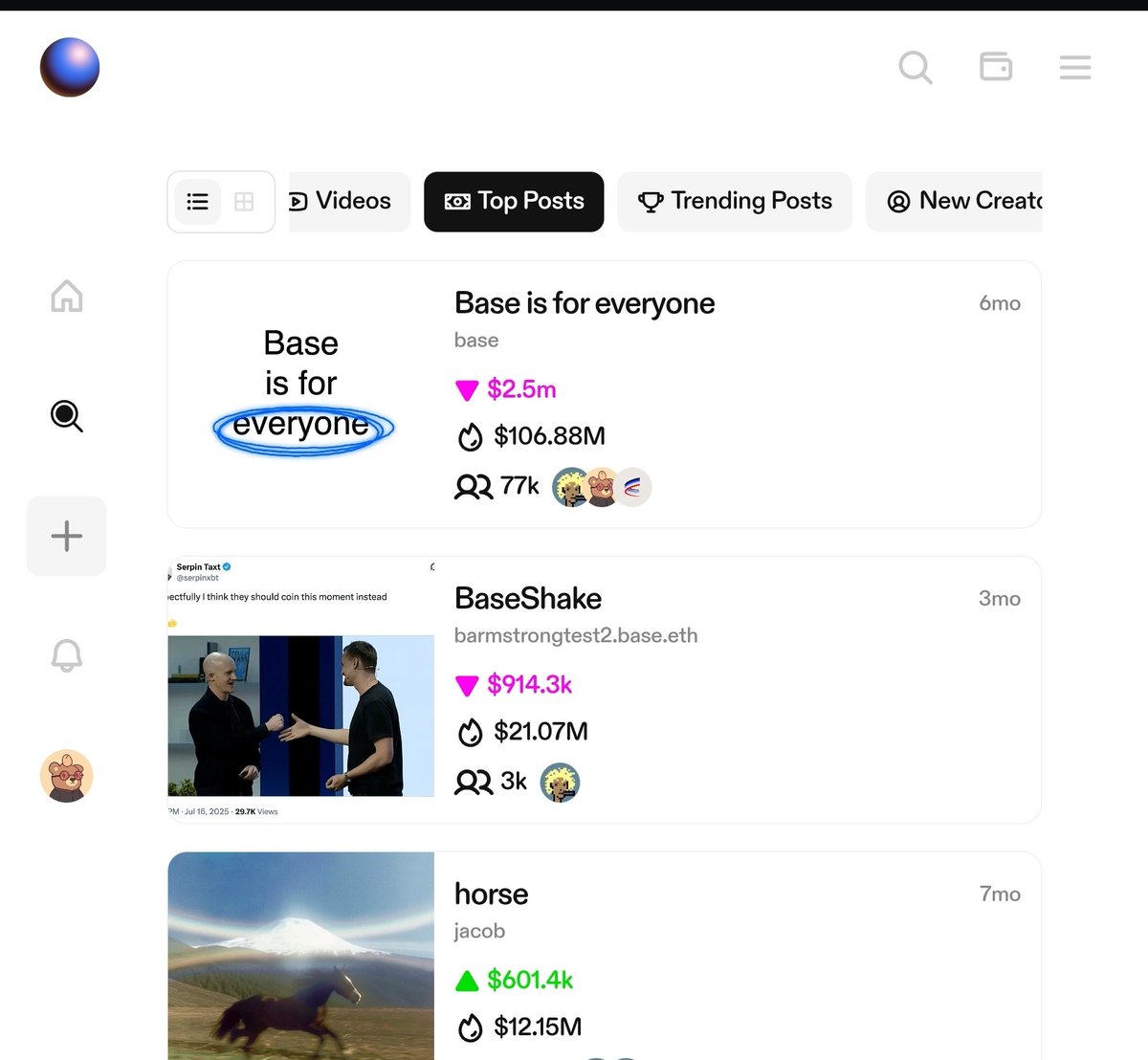
Task: Click the 3mo timestamp
Action: 1000,599
